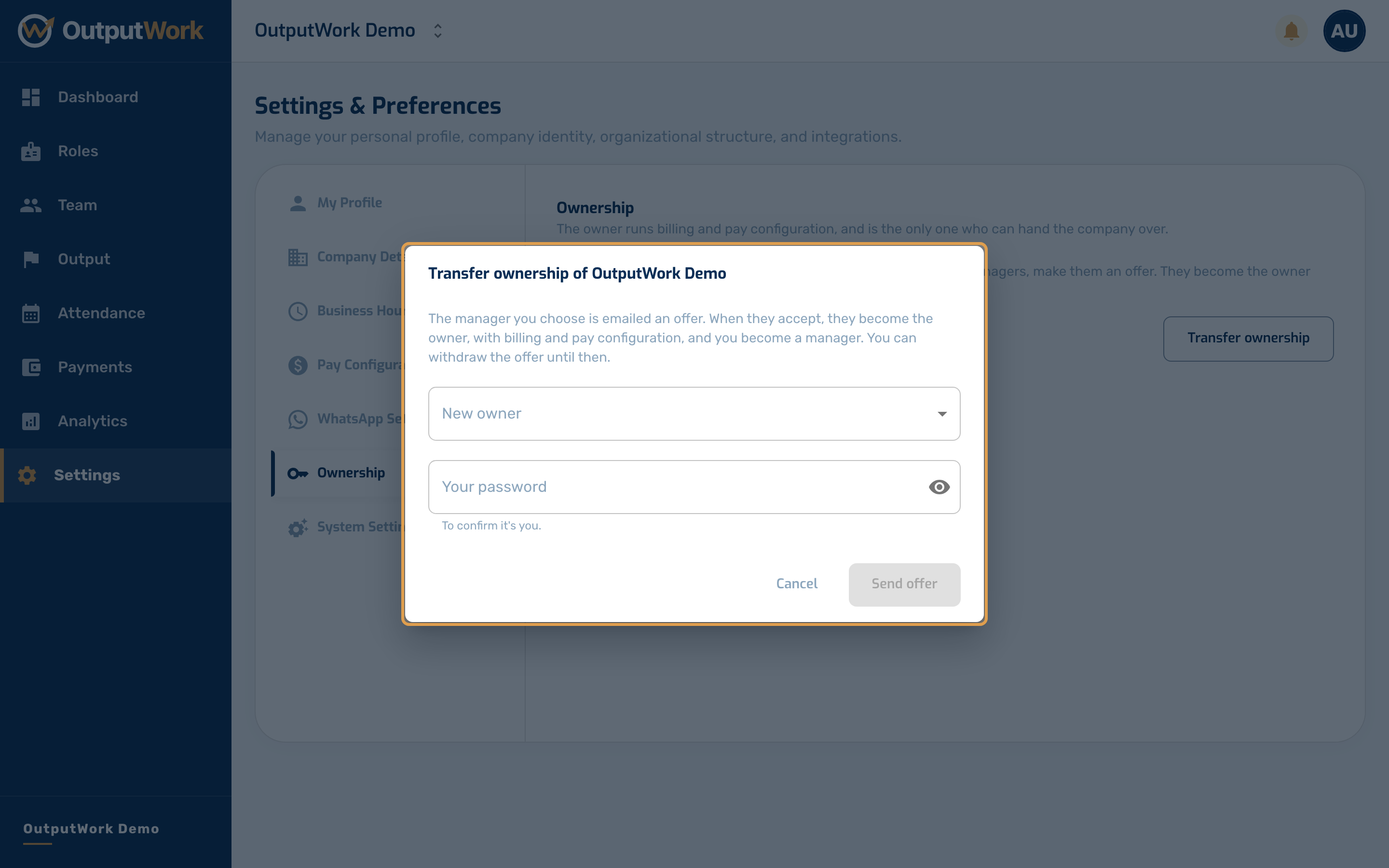
Task: Click the OutputWork Demo footer label
Action: [x=91, y=829]
